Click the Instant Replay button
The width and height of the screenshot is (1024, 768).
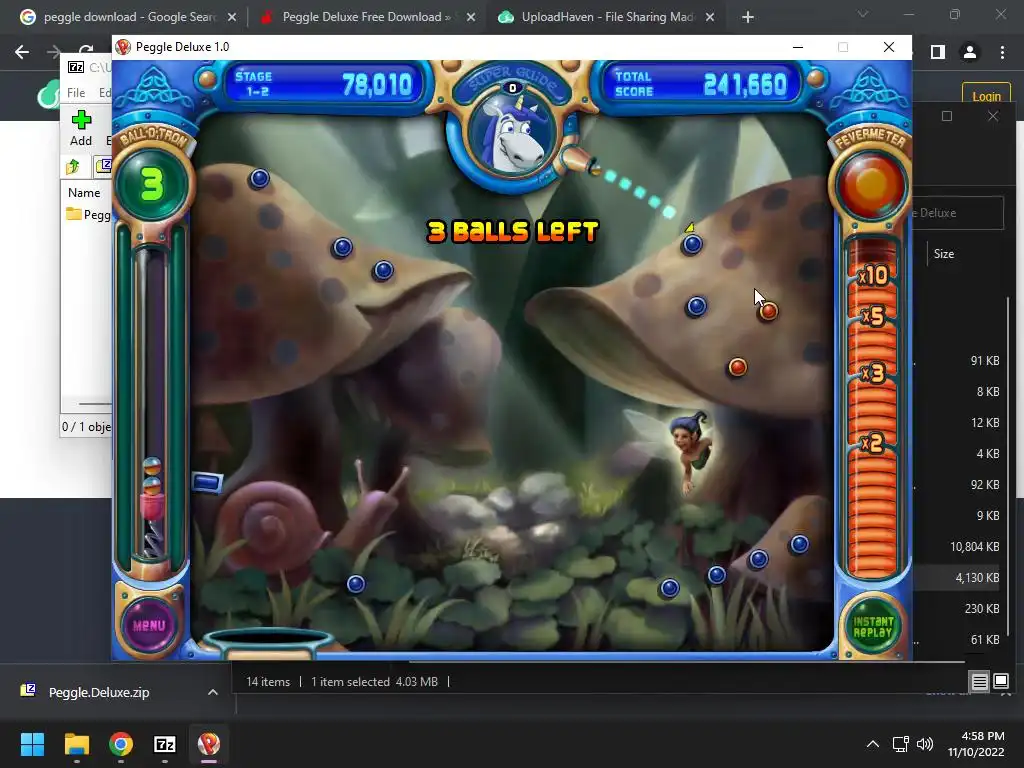point(872,626)
